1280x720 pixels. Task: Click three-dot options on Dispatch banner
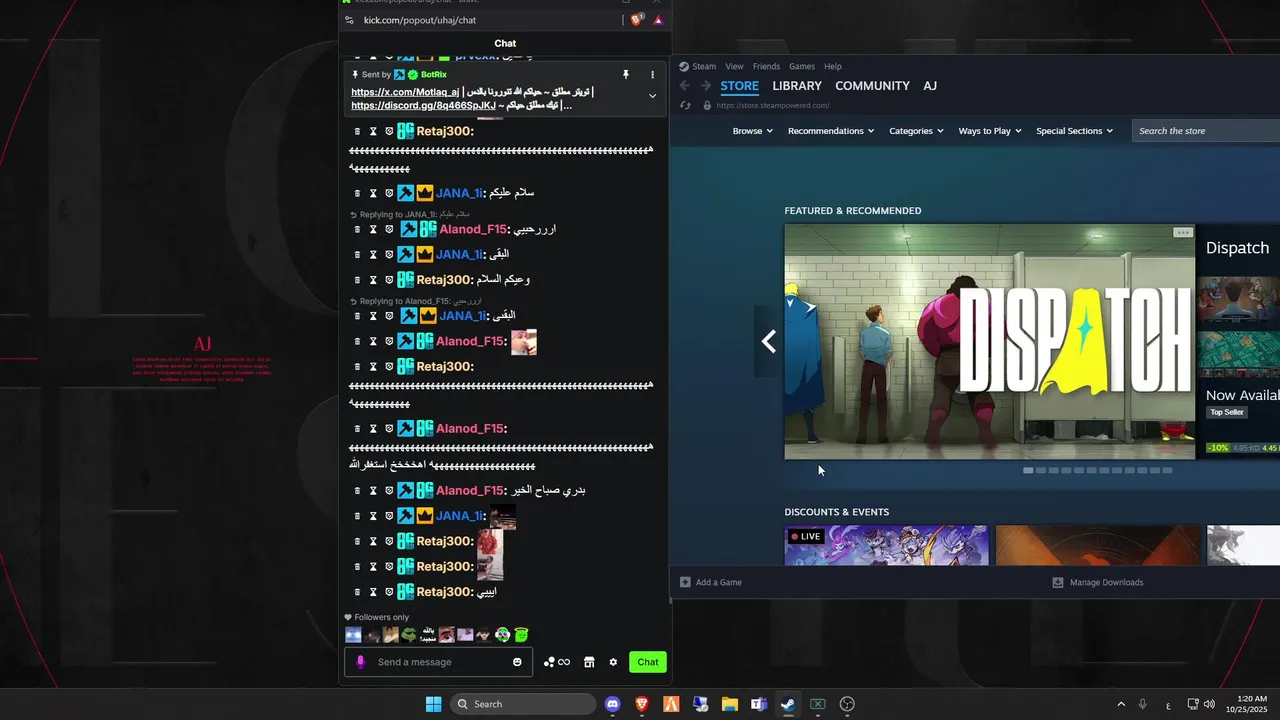click(1183, 232)
